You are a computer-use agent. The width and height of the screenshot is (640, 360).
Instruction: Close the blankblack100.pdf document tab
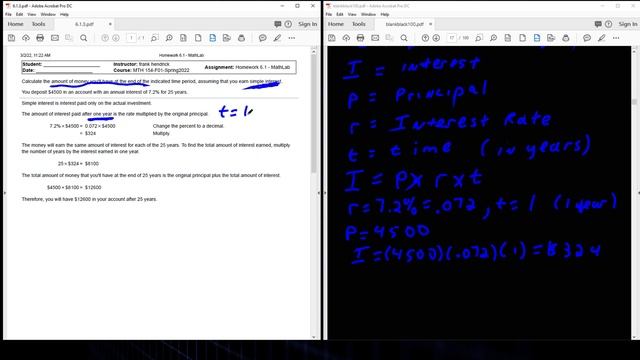[431, 24]
